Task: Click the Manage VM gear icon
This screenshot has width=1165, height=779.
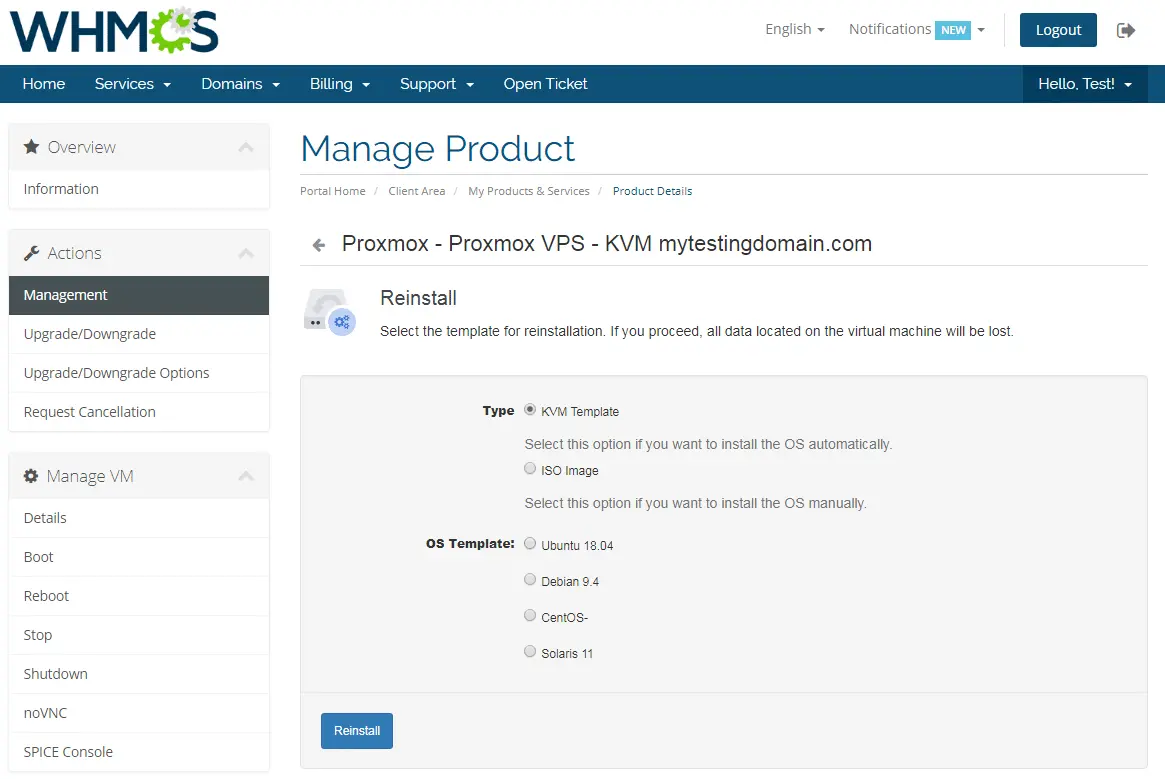Action: click(30, 476)
